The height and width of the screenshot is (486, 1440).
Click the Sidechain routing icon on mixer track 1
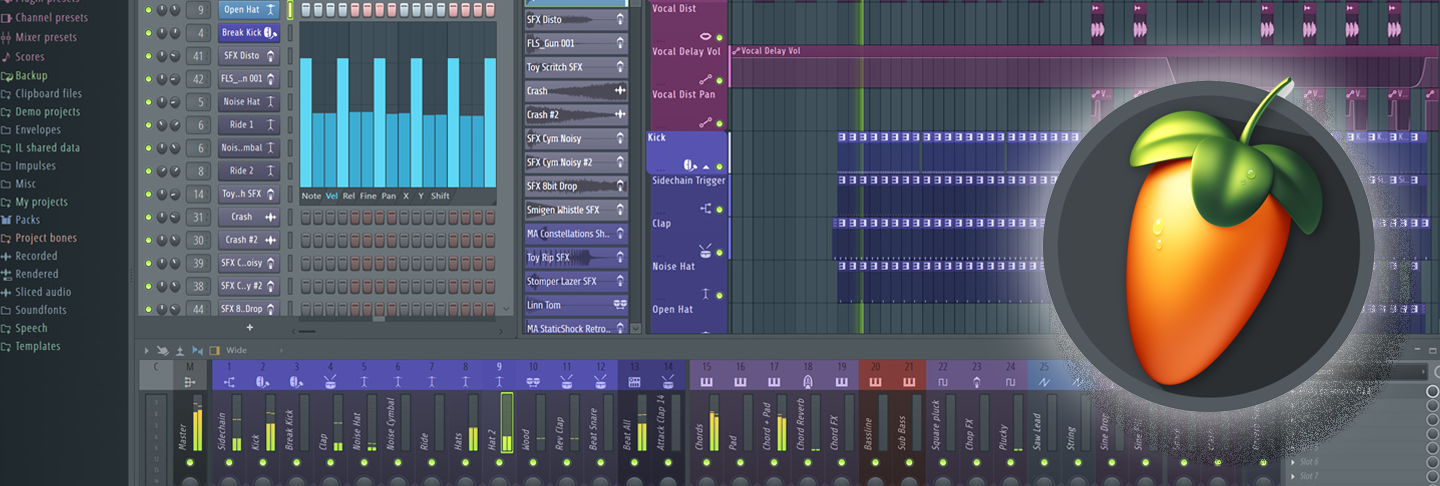[x=229, y=382]
